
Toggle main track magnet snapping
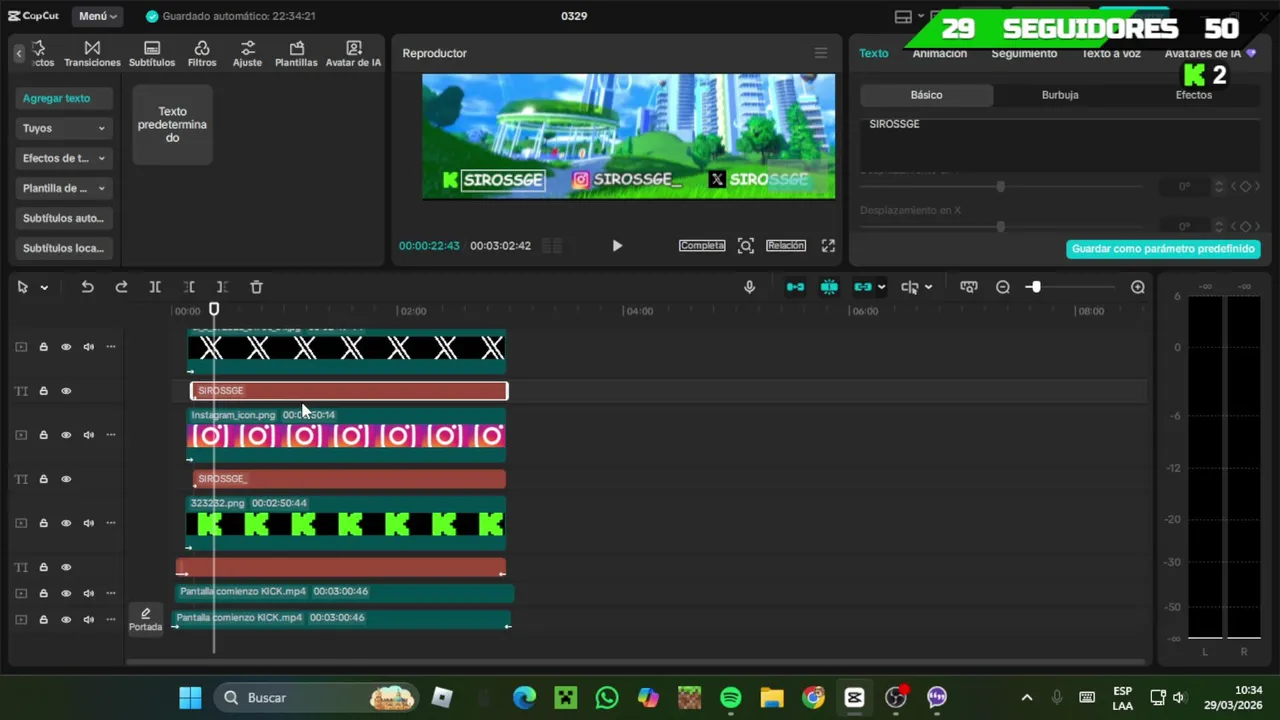tap(795, 287)
